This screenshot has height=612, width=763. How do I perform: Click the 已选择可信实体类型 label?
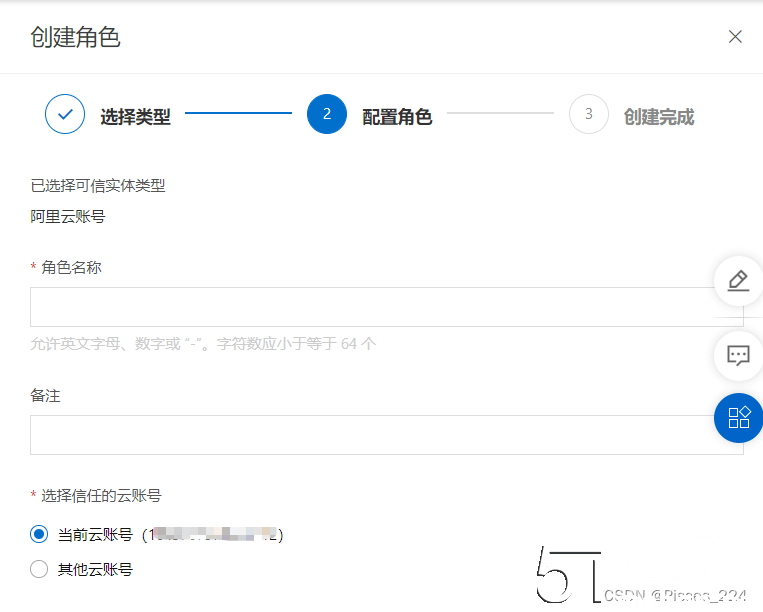click(98, 185)
